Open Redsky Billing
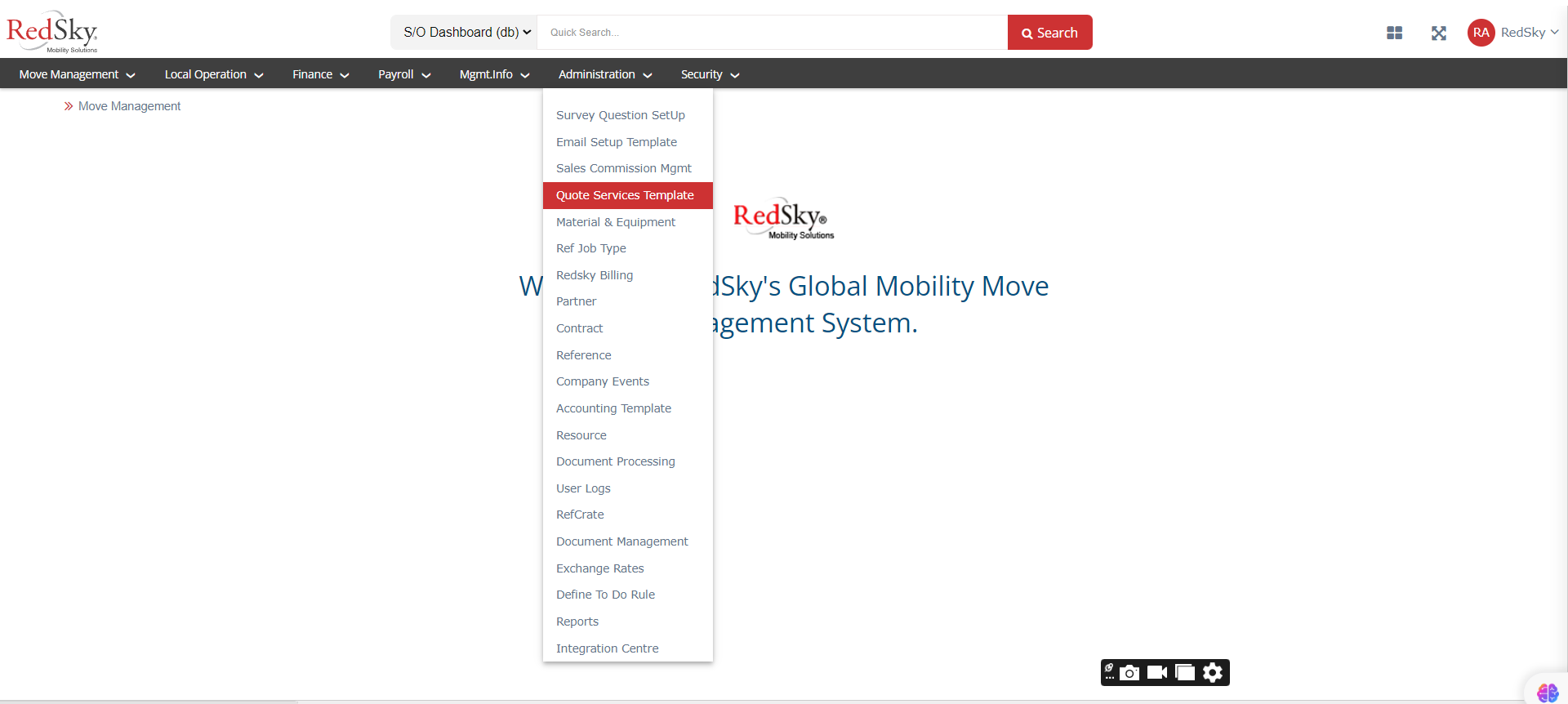The width and height of the screenshot is (1568, 704). click(627, 275)
